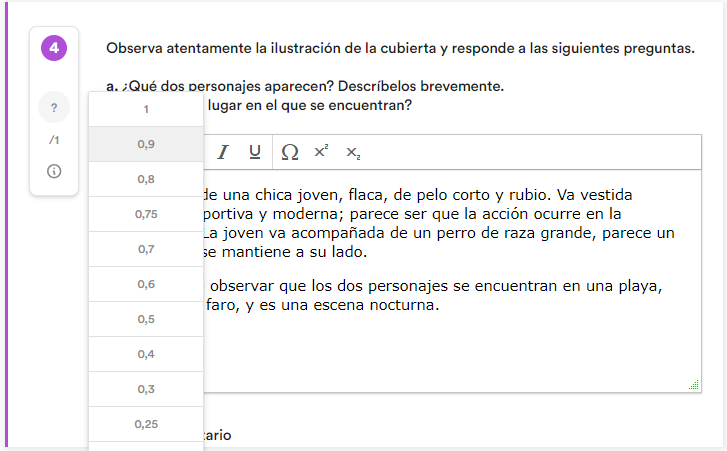Image resolution: width=727 pixels, height=451 pixels.
Task: Open the score dropdown showing question mark
Action: point(54,107)
